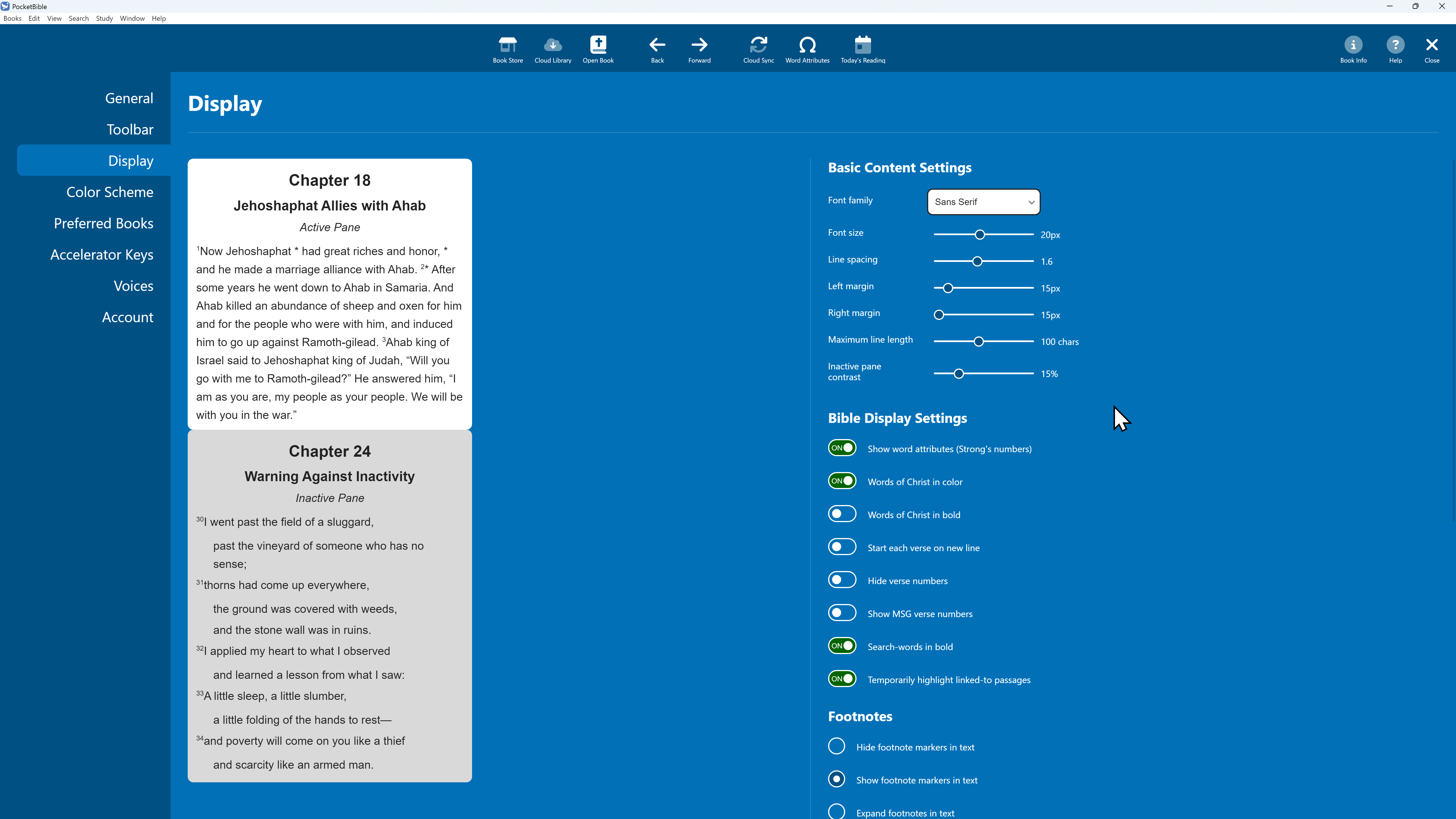Image resolution: width=1456 pixels, height=819 pixels.
Task: Click the settings page vertical scrollbar
Action: (1453, 339)
